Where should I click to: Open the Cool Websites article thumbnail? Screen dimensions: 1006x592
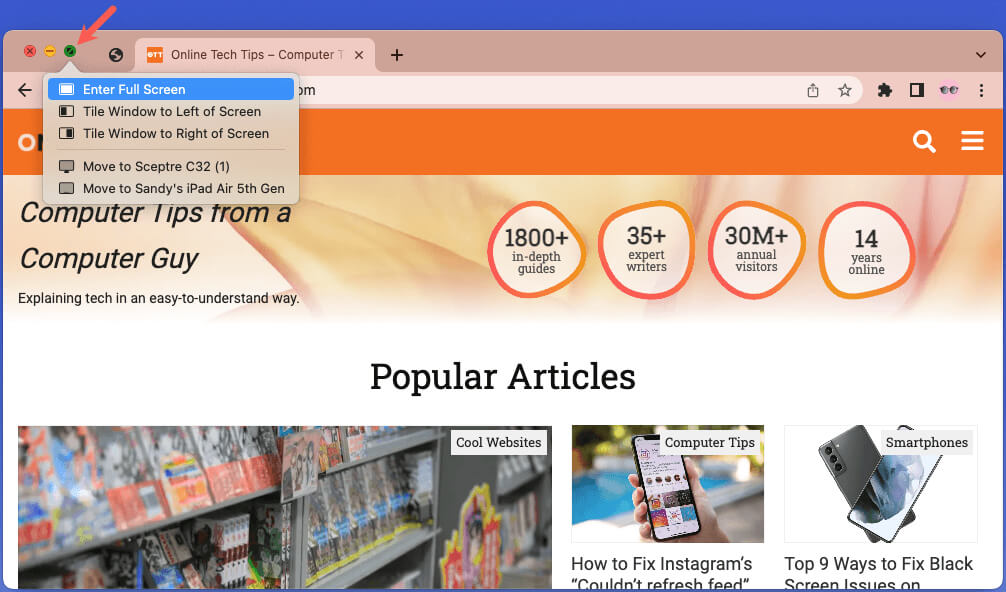click(284, 507)
